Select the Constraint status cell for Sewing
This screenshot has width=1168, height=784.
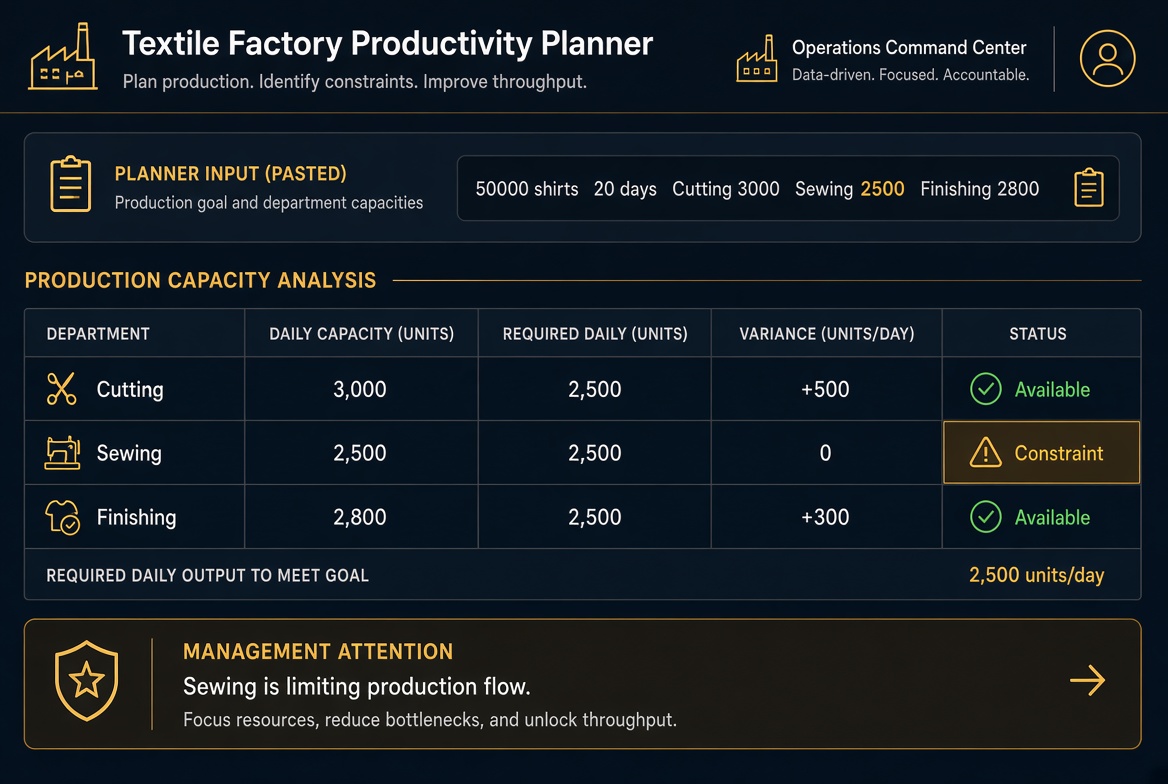[x=1041, y=452]
